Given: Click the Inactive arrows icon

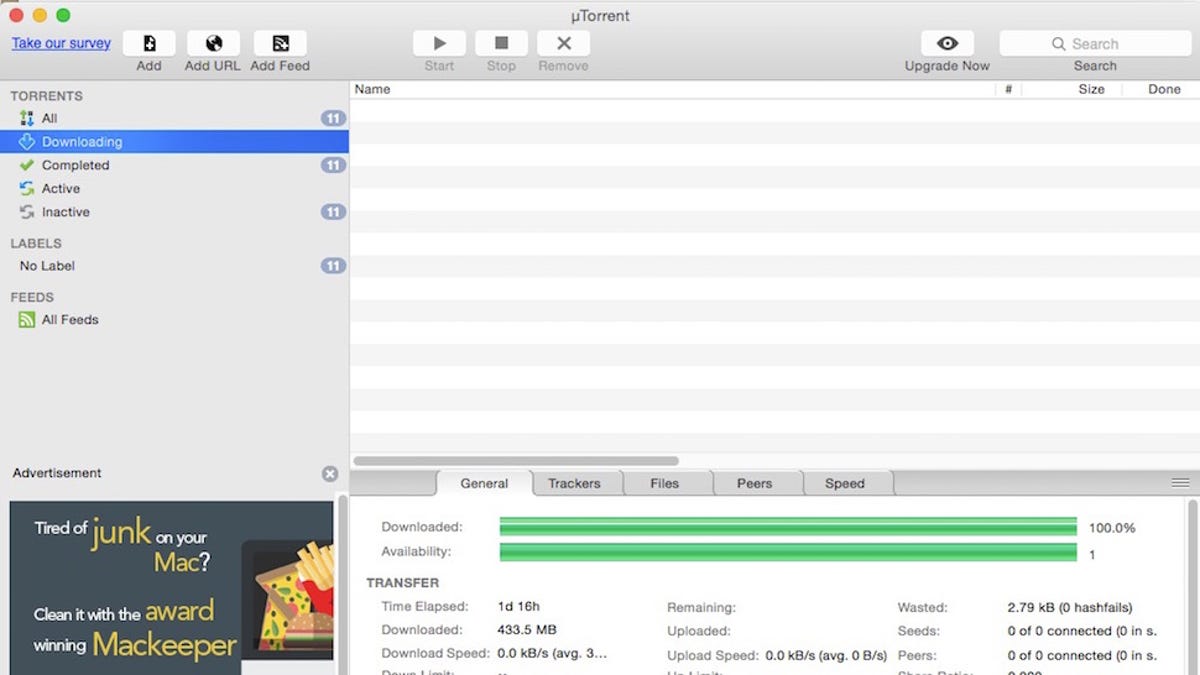Looking at the screenshot, I should coord(27,212).
